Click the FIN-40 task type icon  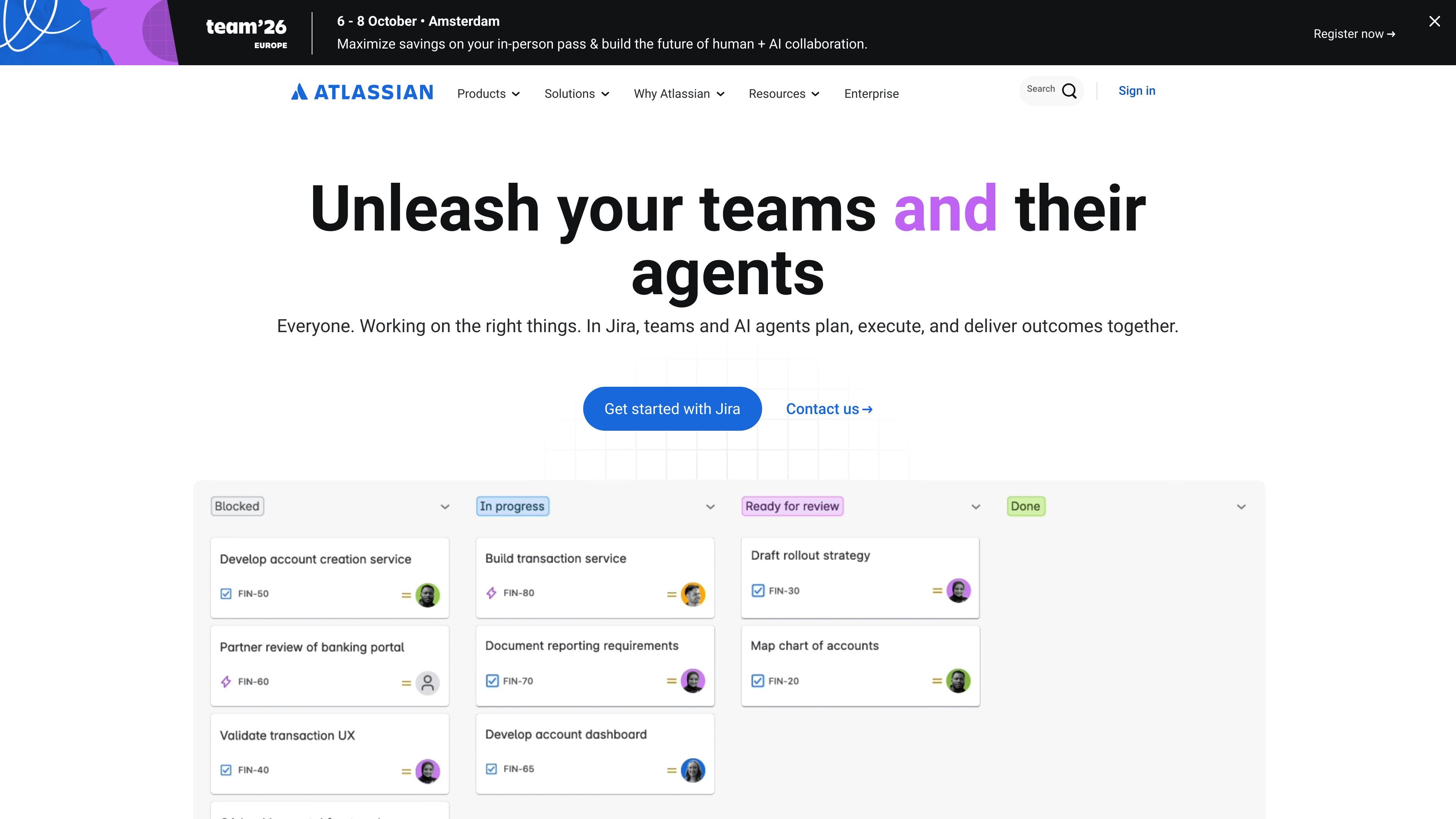click(x=226, y=770)
